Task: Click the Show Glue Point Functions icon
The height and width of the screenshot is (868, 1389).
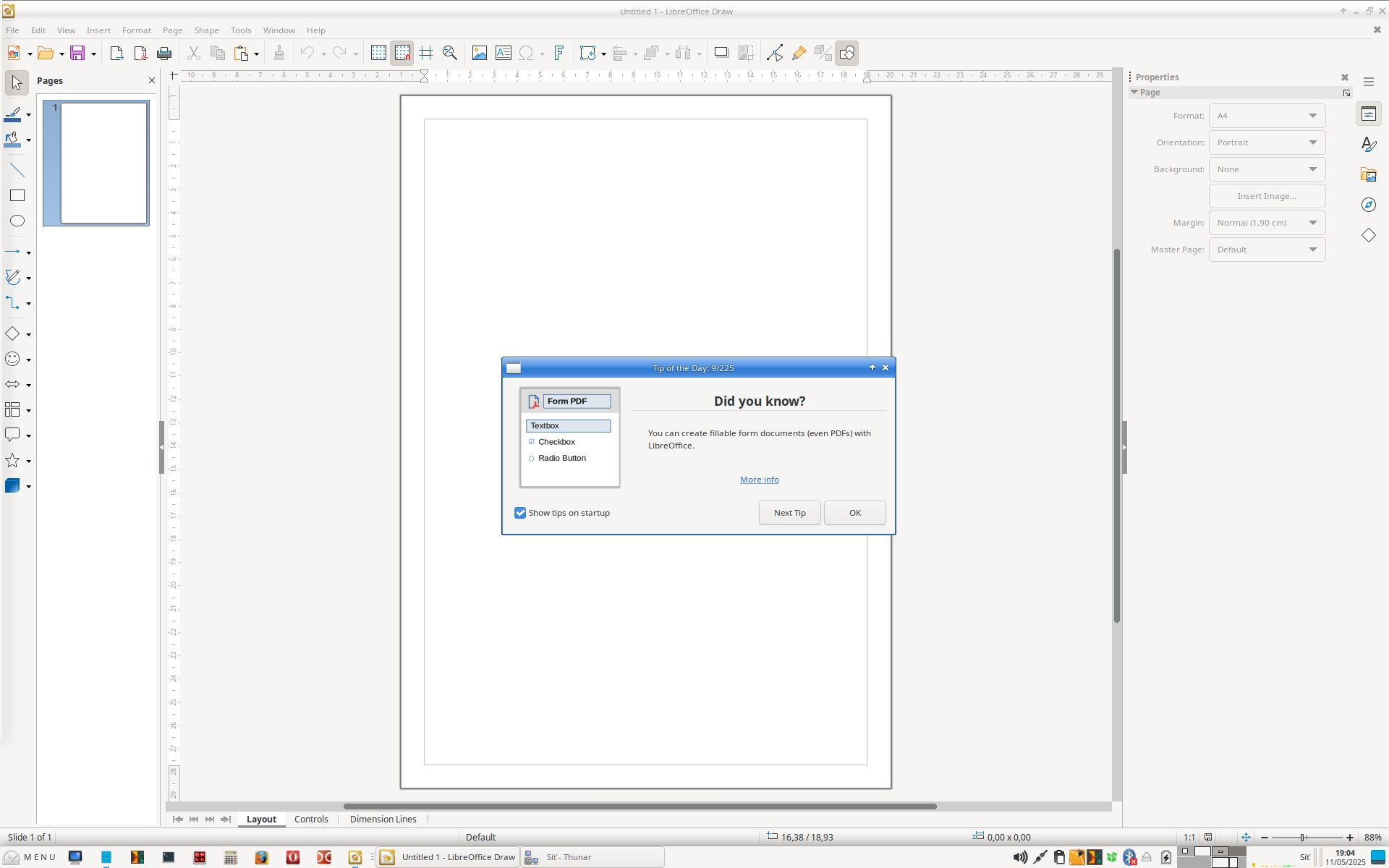Action: click(799, 53)
